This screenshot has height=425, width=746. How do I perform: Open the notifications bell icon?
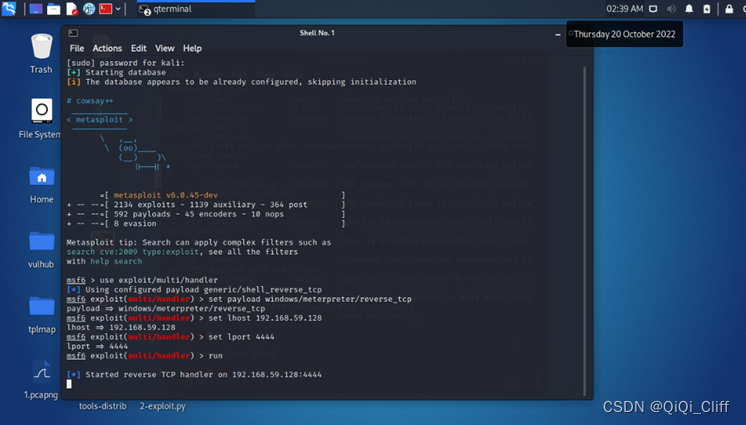(x=689, y=9)
